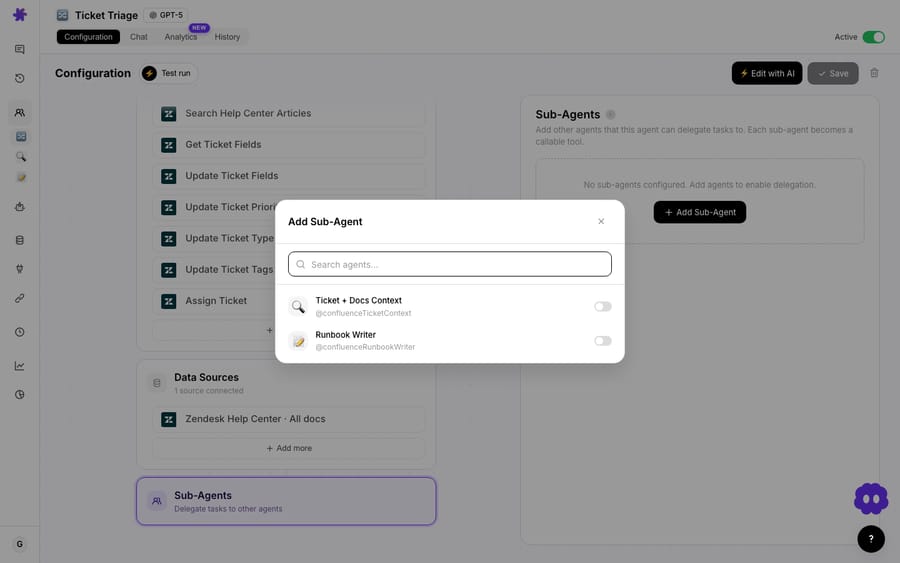Open the clock icon in left sidebar
900x563 pixels.
[x=20, y=332]
